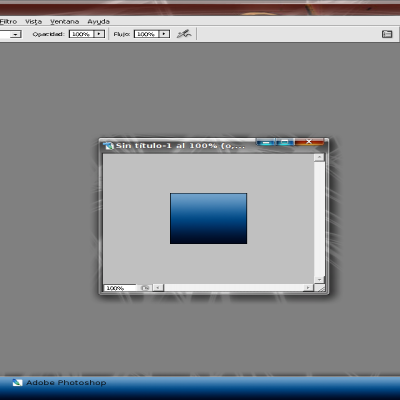The image size is (400, 400).
Task: Expand the Opacidad slider arrow
Action: (x=99, y=34)
